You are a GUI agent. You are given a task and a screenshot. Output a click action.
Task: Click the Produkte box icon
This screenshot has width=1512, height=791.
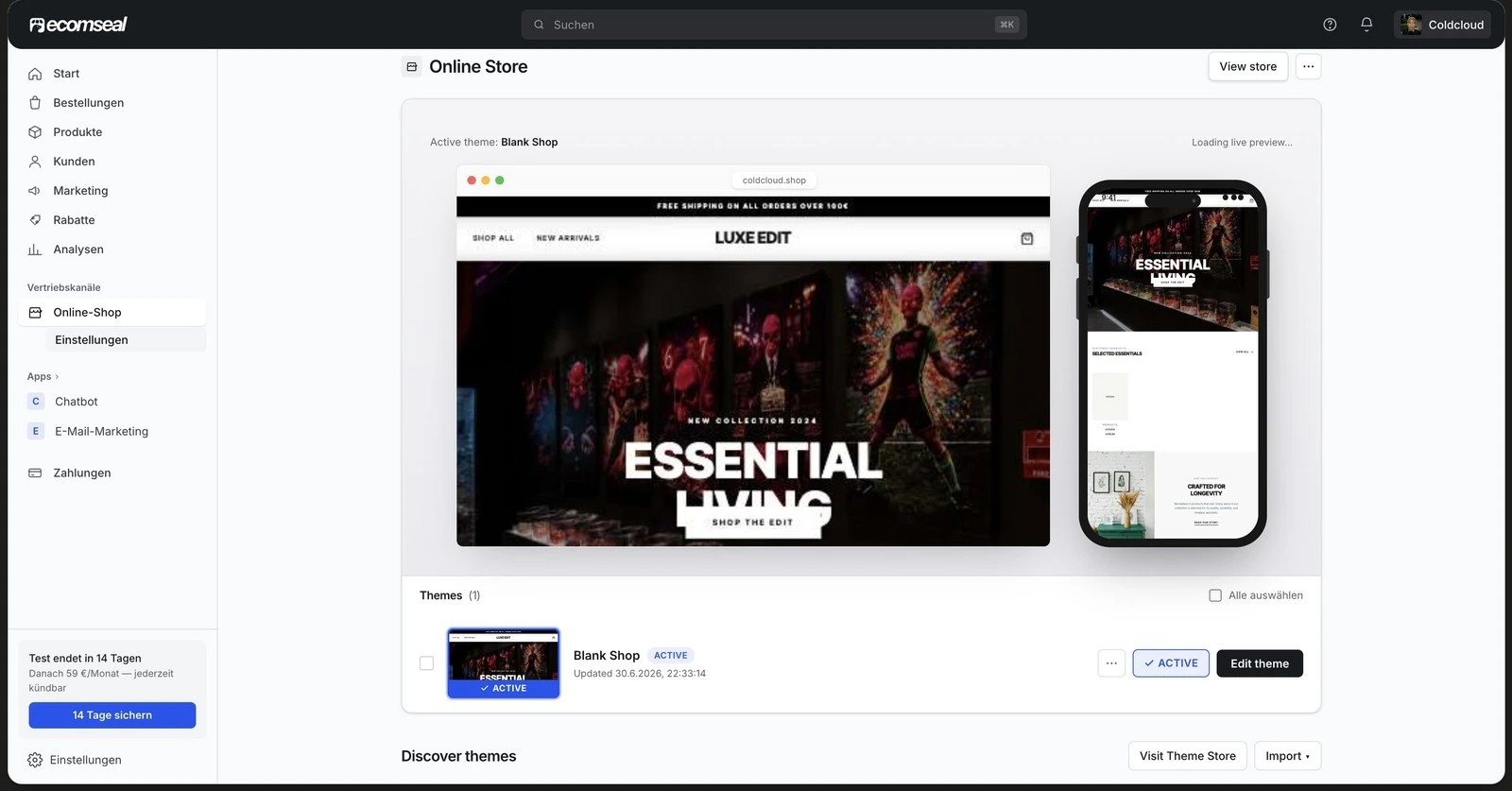pos(35,132)
